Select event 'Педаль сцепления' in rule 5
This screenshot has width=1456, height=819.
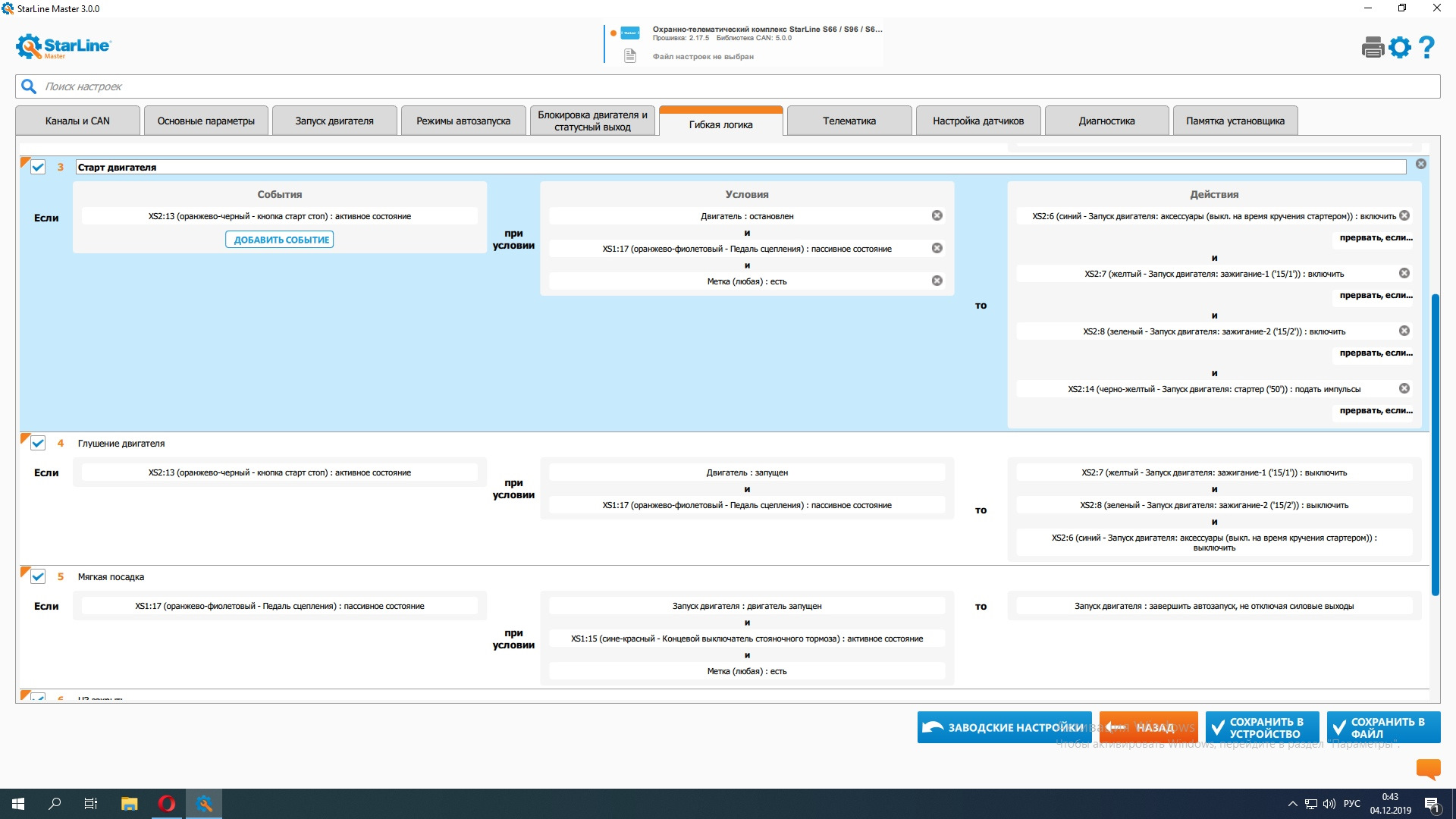click(280, 606)
